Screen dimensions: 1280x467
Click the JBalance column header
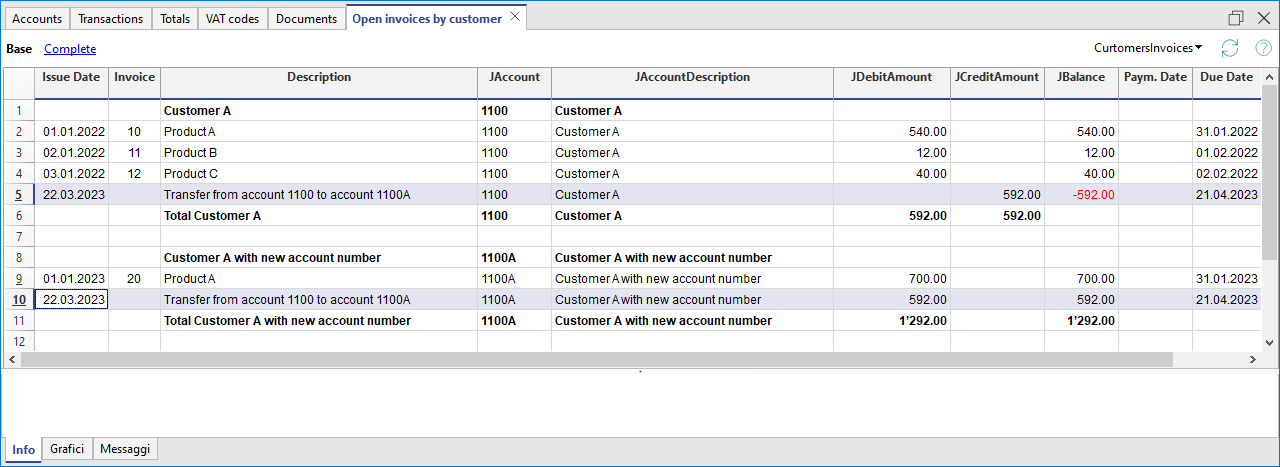point(1081,77)
